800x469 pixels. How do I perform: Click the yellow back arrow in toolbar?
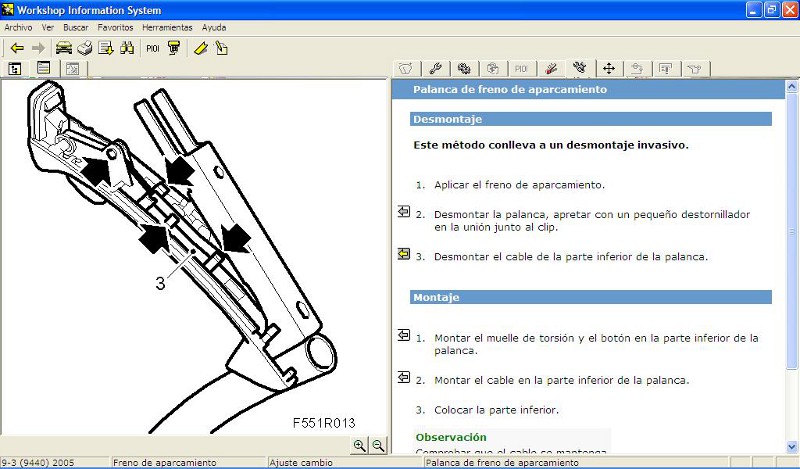(x=17, y=48)
